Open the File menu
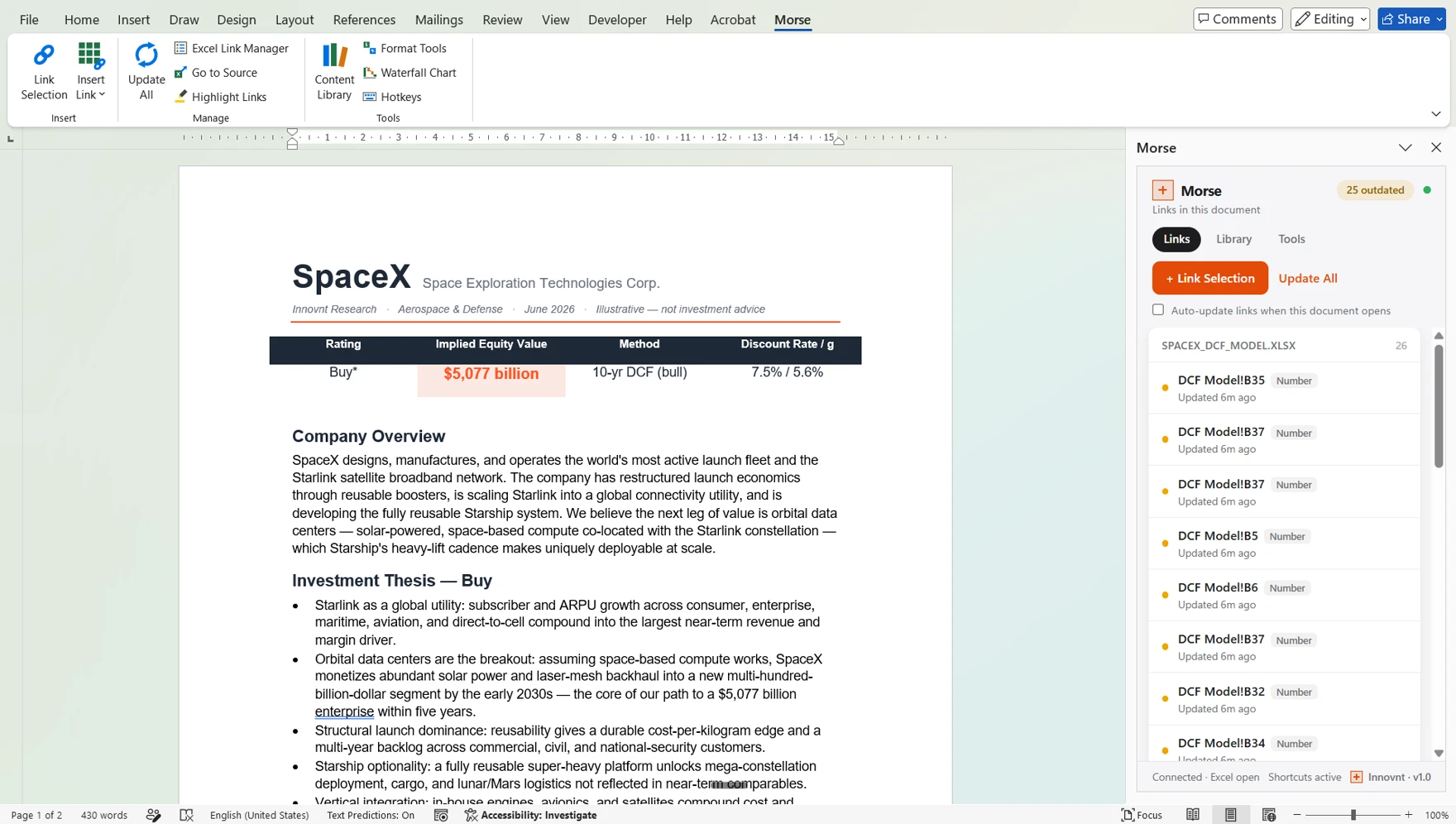 pos(29,19)
